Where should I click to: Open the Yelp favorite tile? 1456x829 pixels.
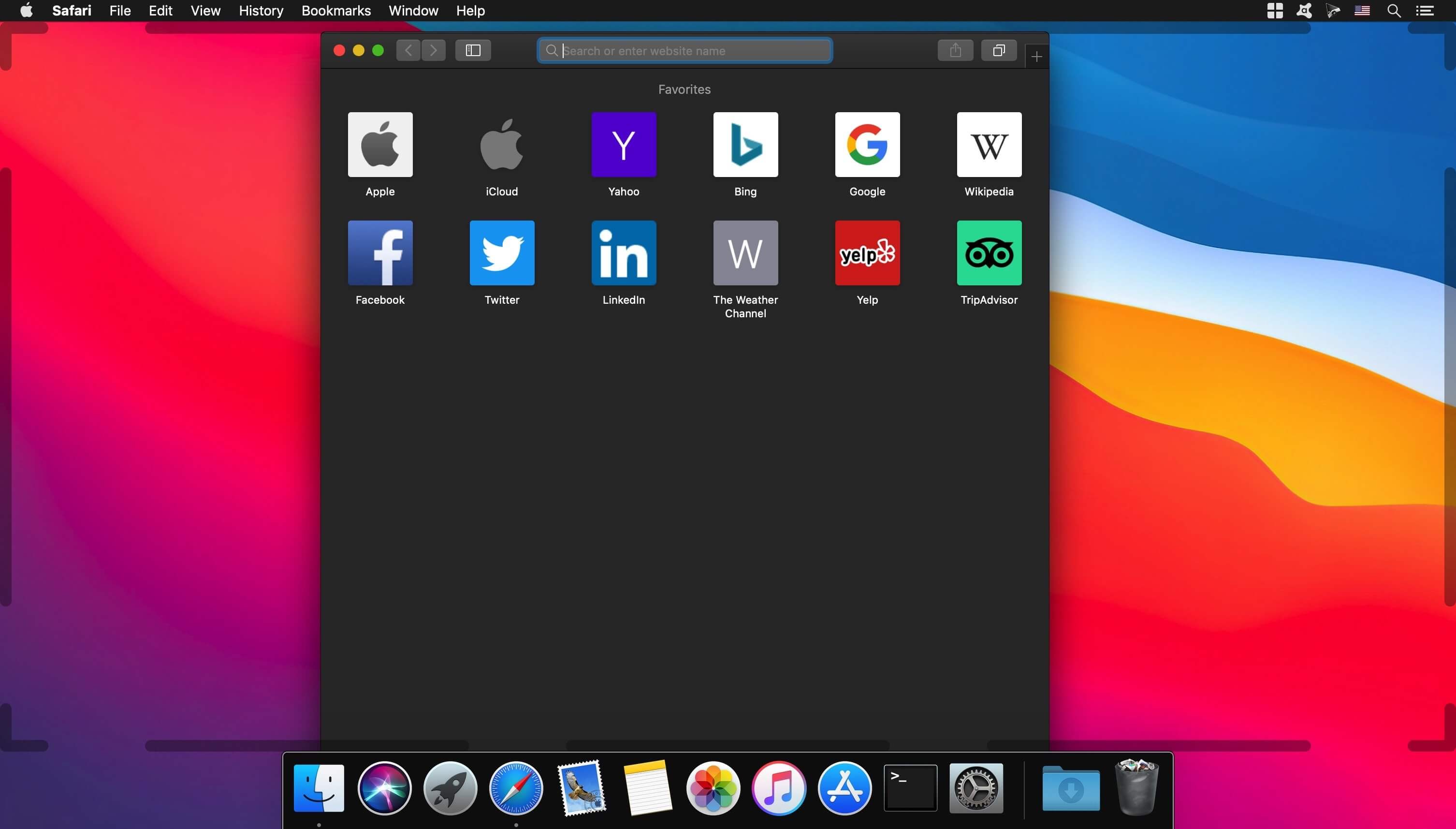(x=867, y=253)
